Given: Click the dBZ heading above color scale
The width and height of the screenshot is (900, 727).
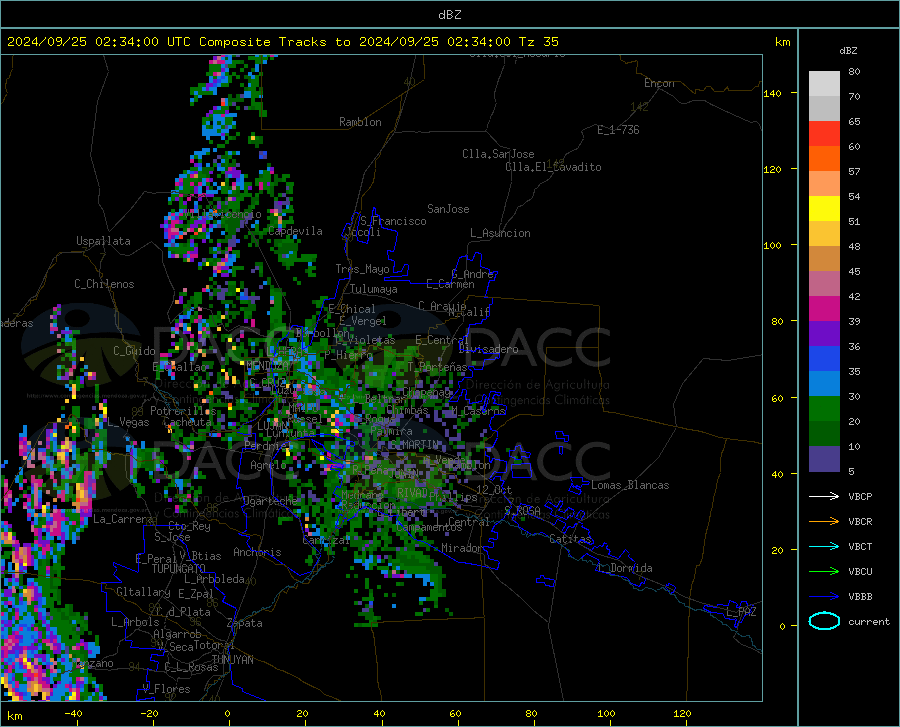Looking at the screenshot, I should coord(848,50).
